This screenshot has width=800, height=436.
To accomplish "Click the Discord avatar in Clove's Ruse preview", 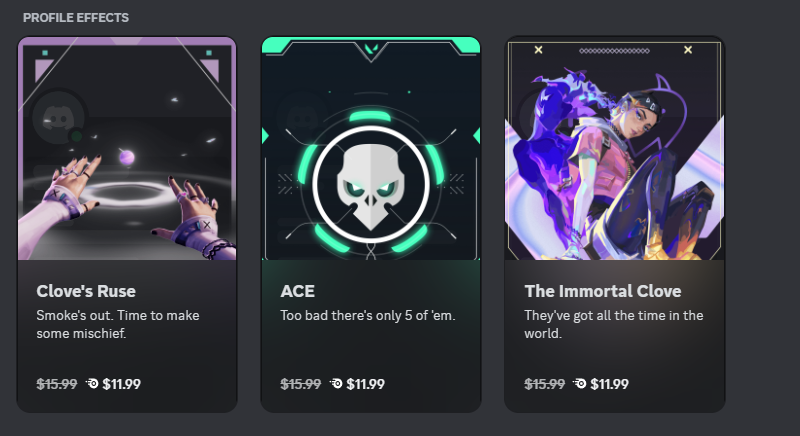I will pos(58,118).
